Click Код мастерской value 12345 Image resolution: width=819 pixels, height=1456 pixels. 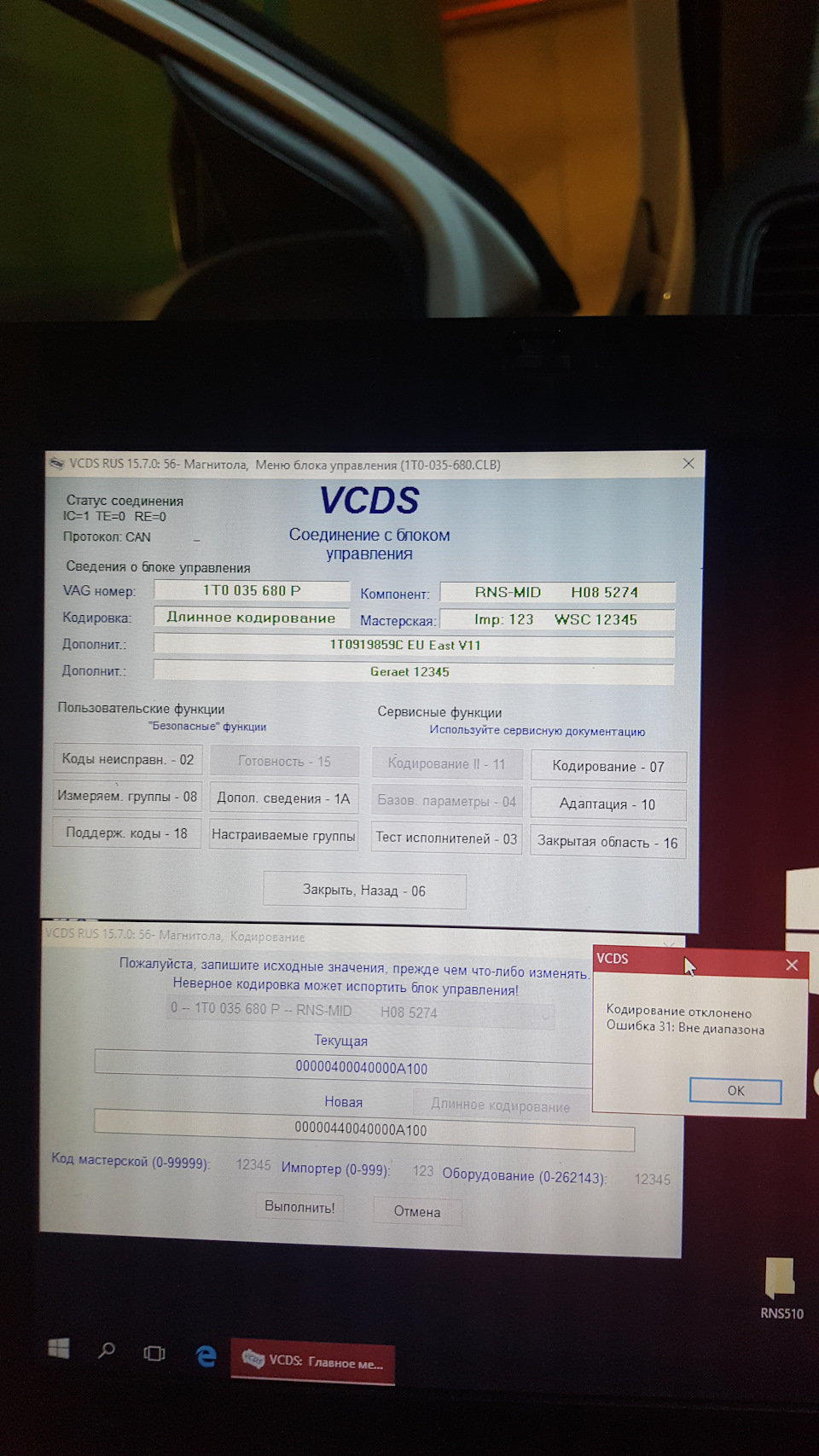pyautogui.click(x=253, y=1165)
